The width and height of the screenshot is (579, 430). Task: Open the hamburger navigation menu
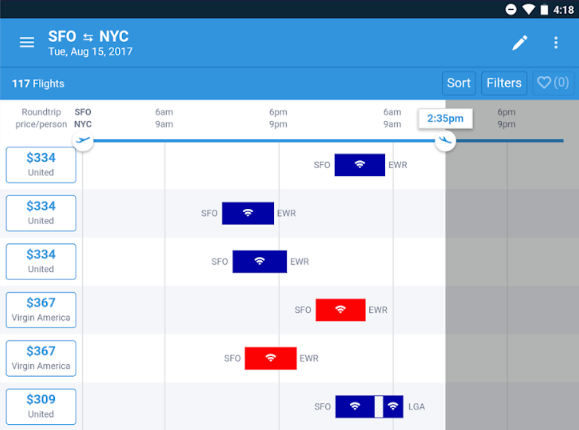pos(27,42)
